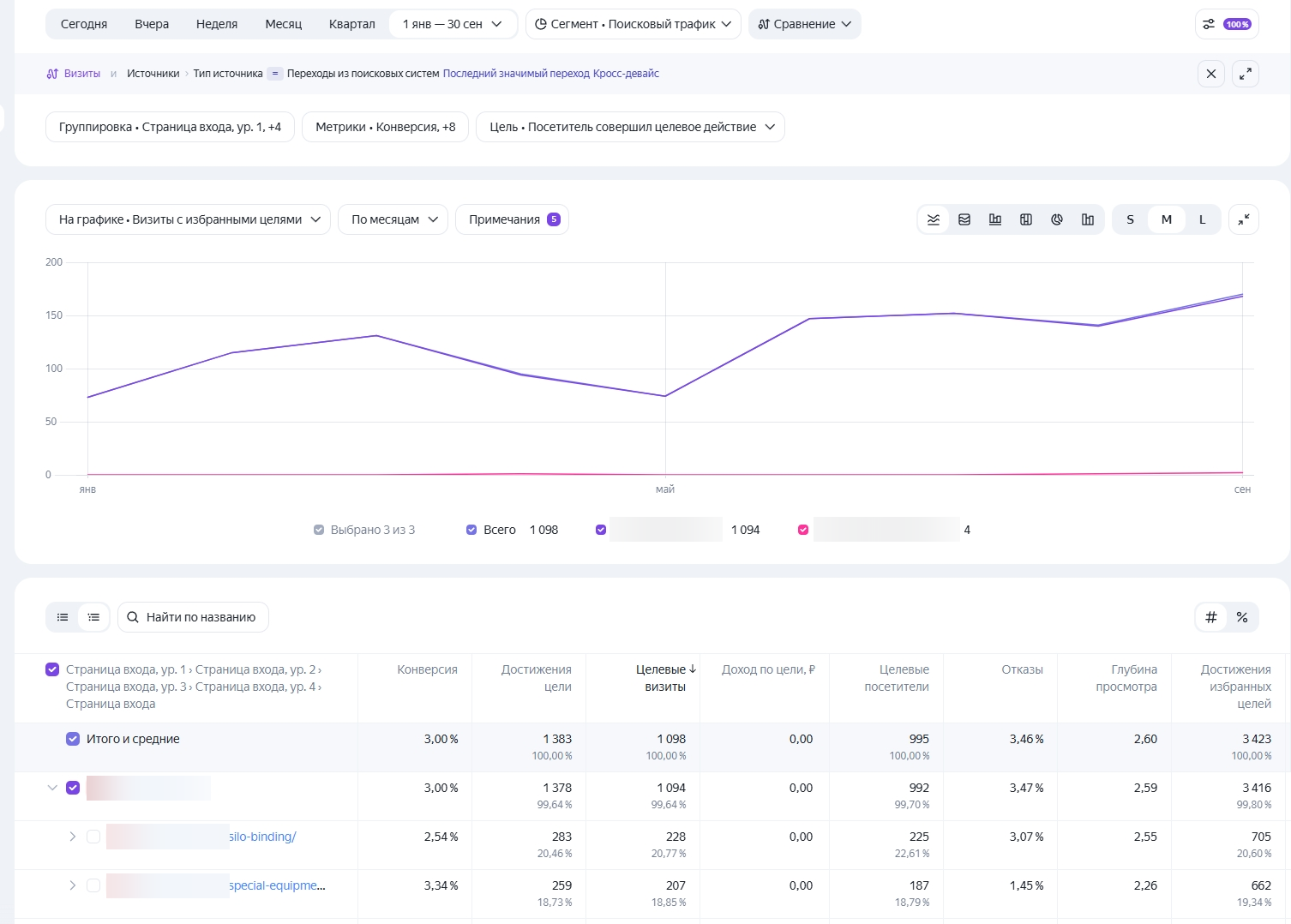This screenshot has height=924, width=1291.
Task: Open Метрики • Конверсия, +8 button
Action: pos(386,127)
